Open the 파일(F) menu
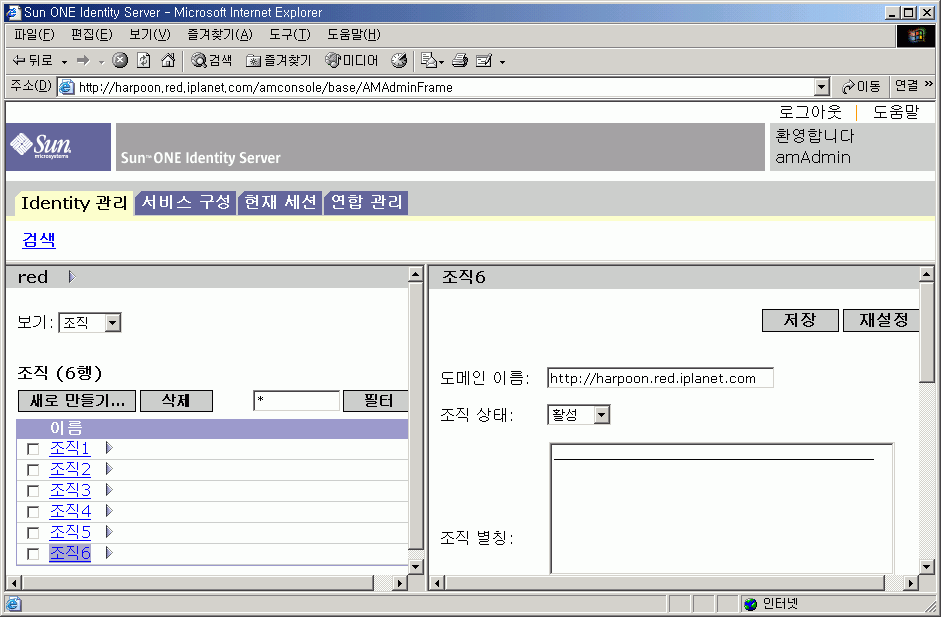Image resolution: width=941 pixels, height=617 pixels. [34, 35]
